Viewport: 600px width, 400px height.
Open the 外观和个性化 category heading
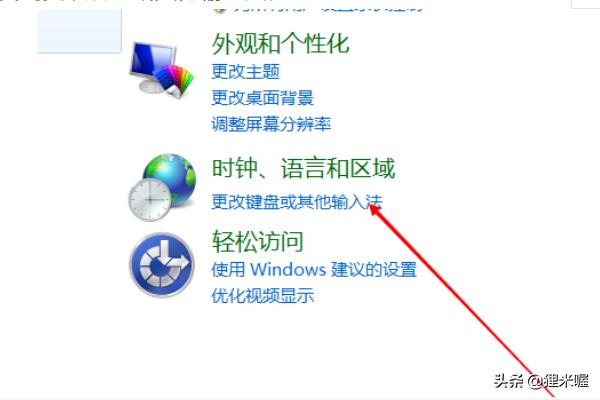[x=280, y=43]
